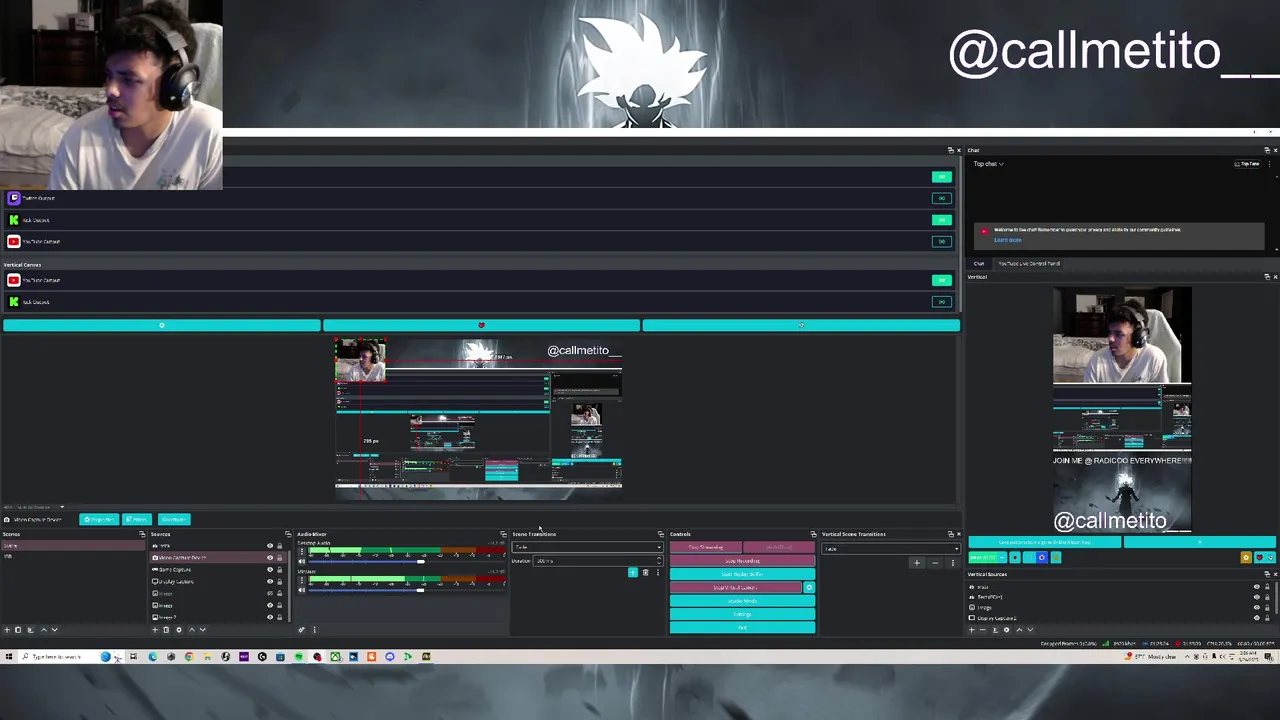Add a source in Vertical Sources toolbar
Screen dimensions: 1280x720
[x=972, y=630]
